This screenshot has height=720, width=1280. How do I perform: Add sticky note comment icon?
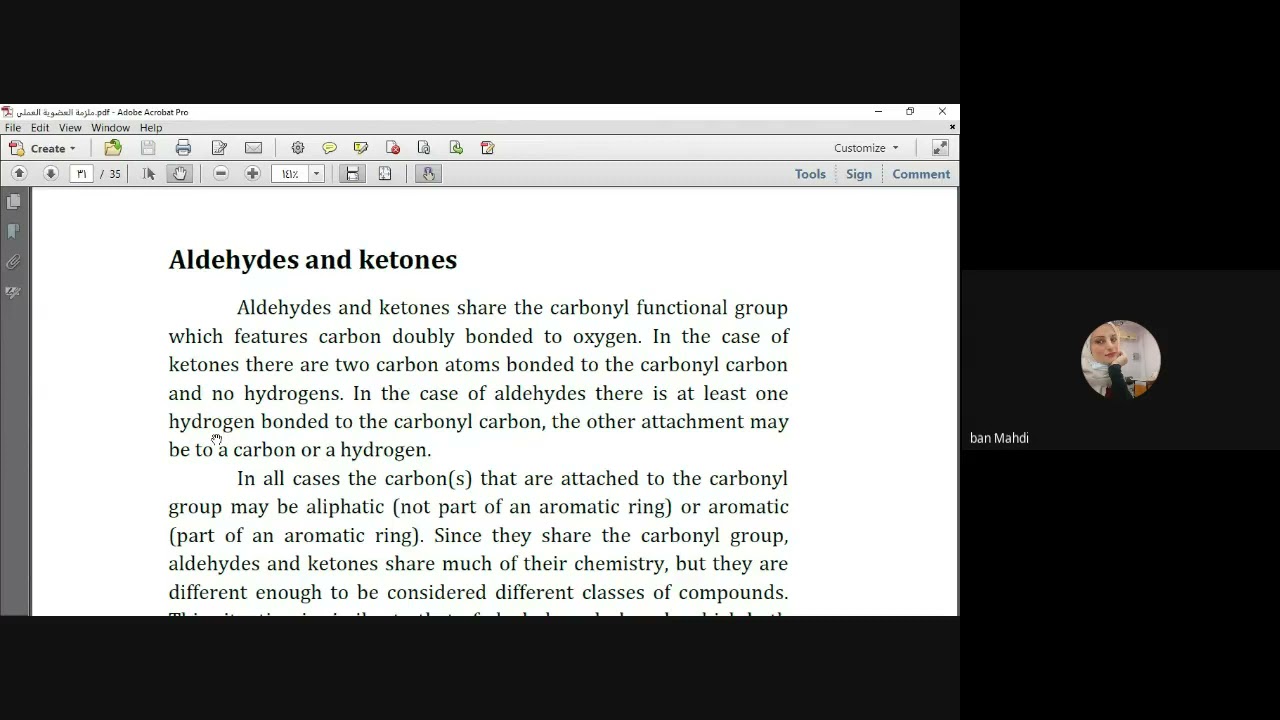[x=329, y=148]
